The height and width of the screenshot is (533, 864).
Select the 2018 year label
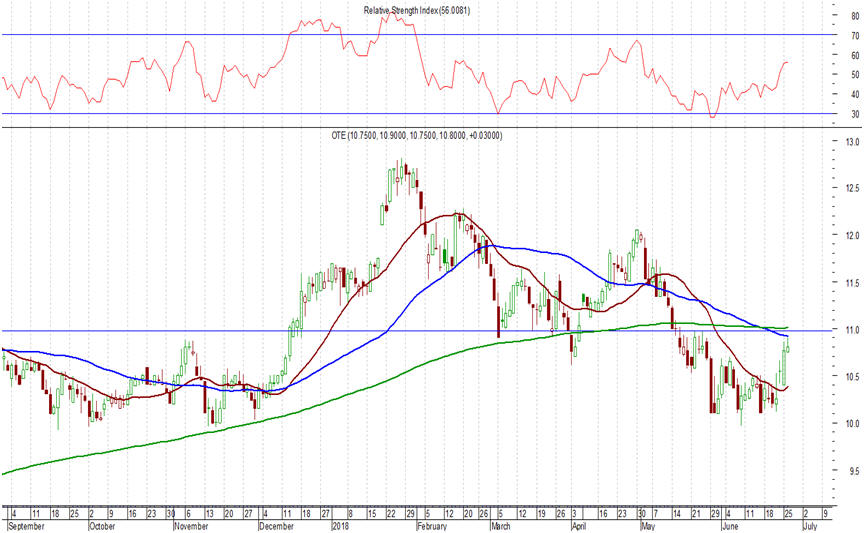(x=340, y=526)
